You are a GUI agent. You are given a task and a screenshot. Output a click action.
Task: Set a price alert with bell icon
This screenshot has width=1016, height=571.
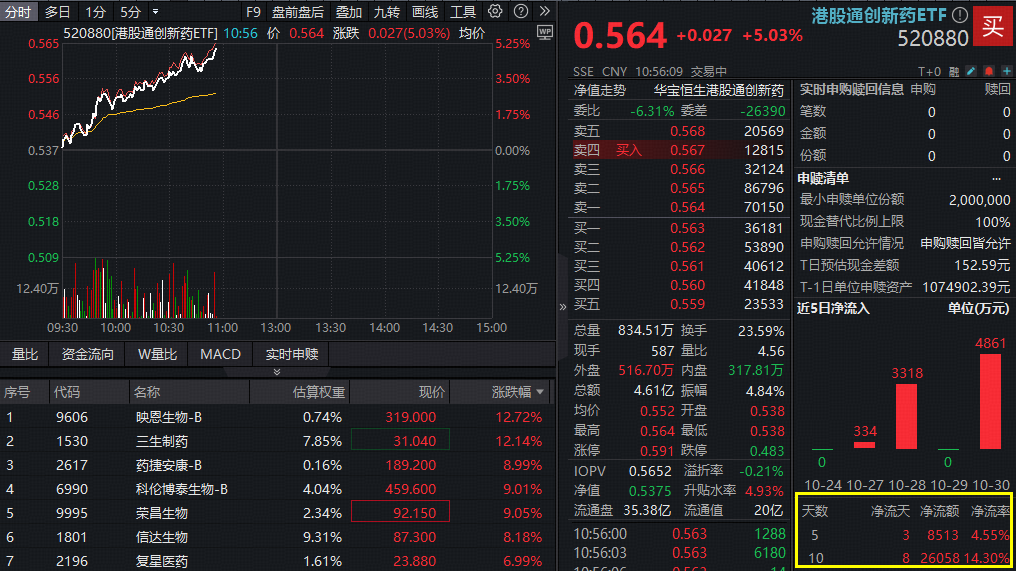(x=988, y=72)
